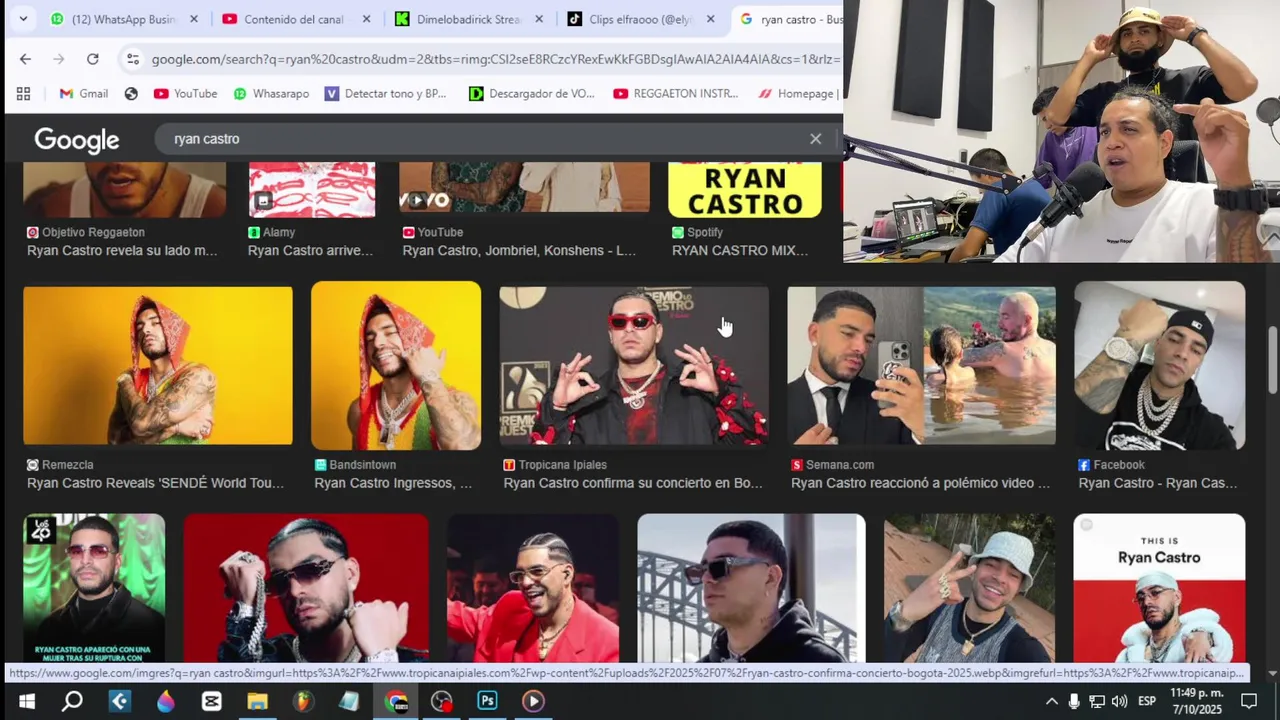This screenshot has width=1280, height=720.
Task: Open Descargador de VO bookmark
Action: coord(531,93)
